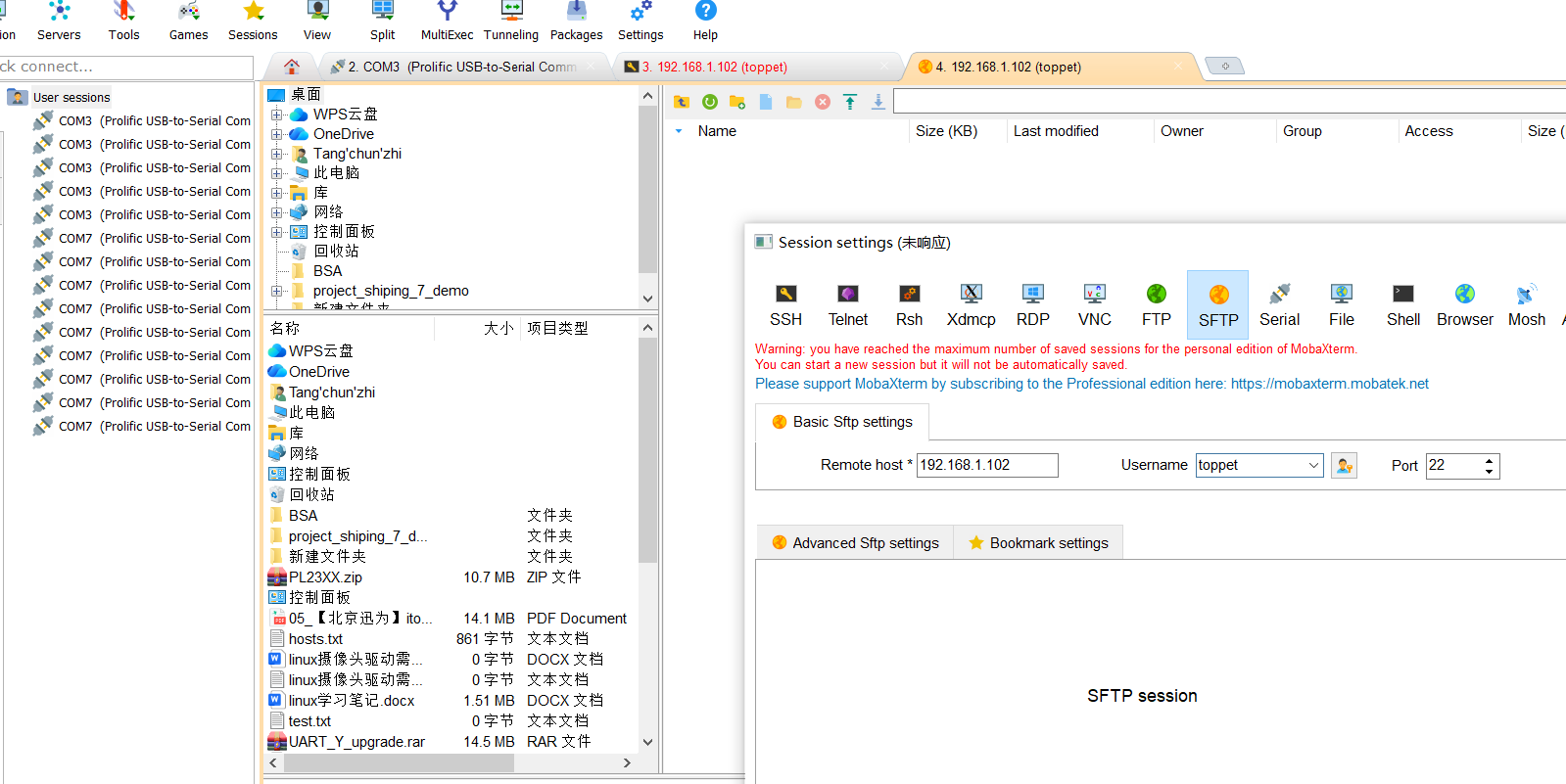Open the credentials manager beside Username

(x=1345, y=466)
